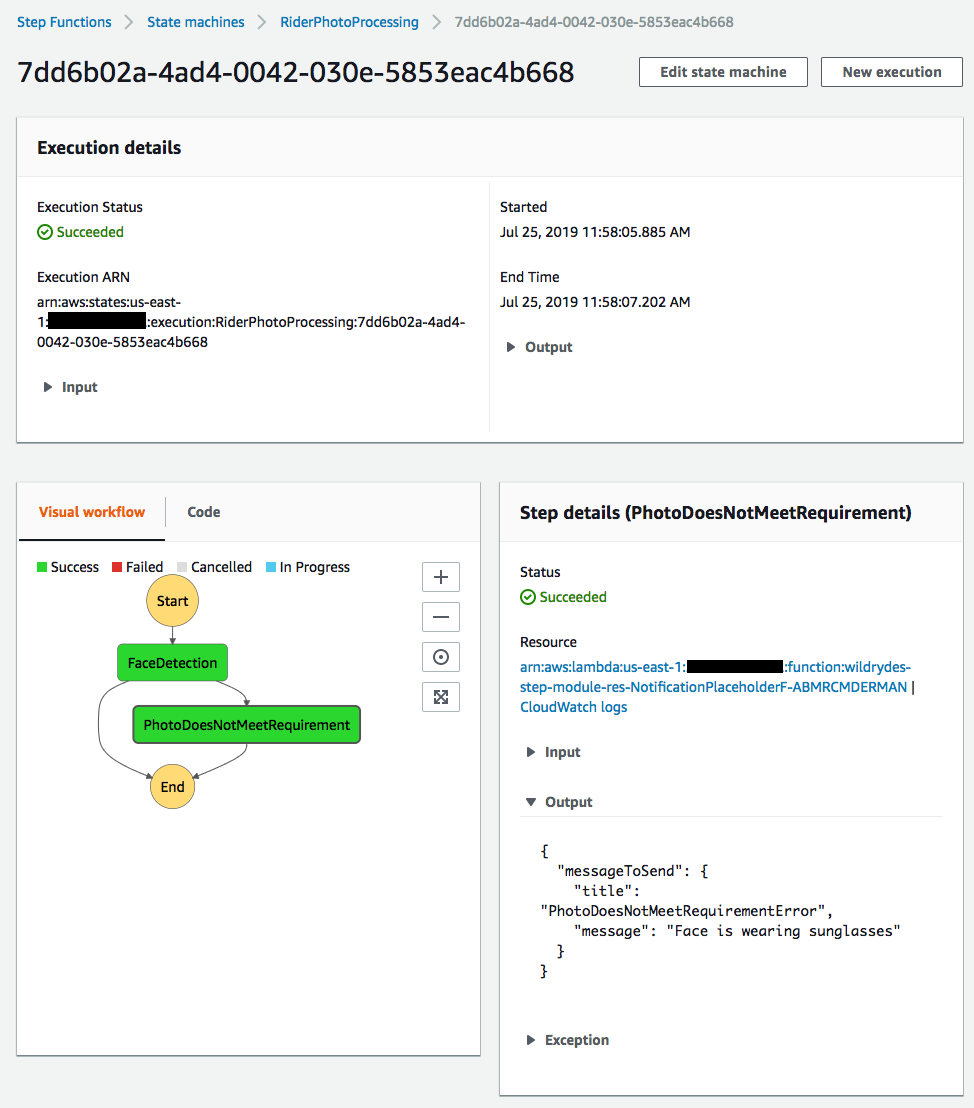Image resolution: width=974 pixels, height=1108 pixels.
Task: Go to State machines breadcrumb
Action: pos(196,22)
